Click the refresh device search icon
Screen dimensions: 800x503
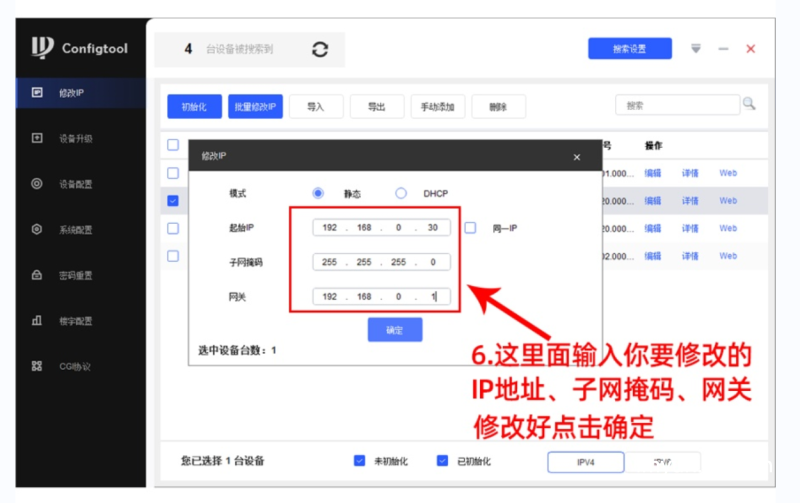pos(320,49)
